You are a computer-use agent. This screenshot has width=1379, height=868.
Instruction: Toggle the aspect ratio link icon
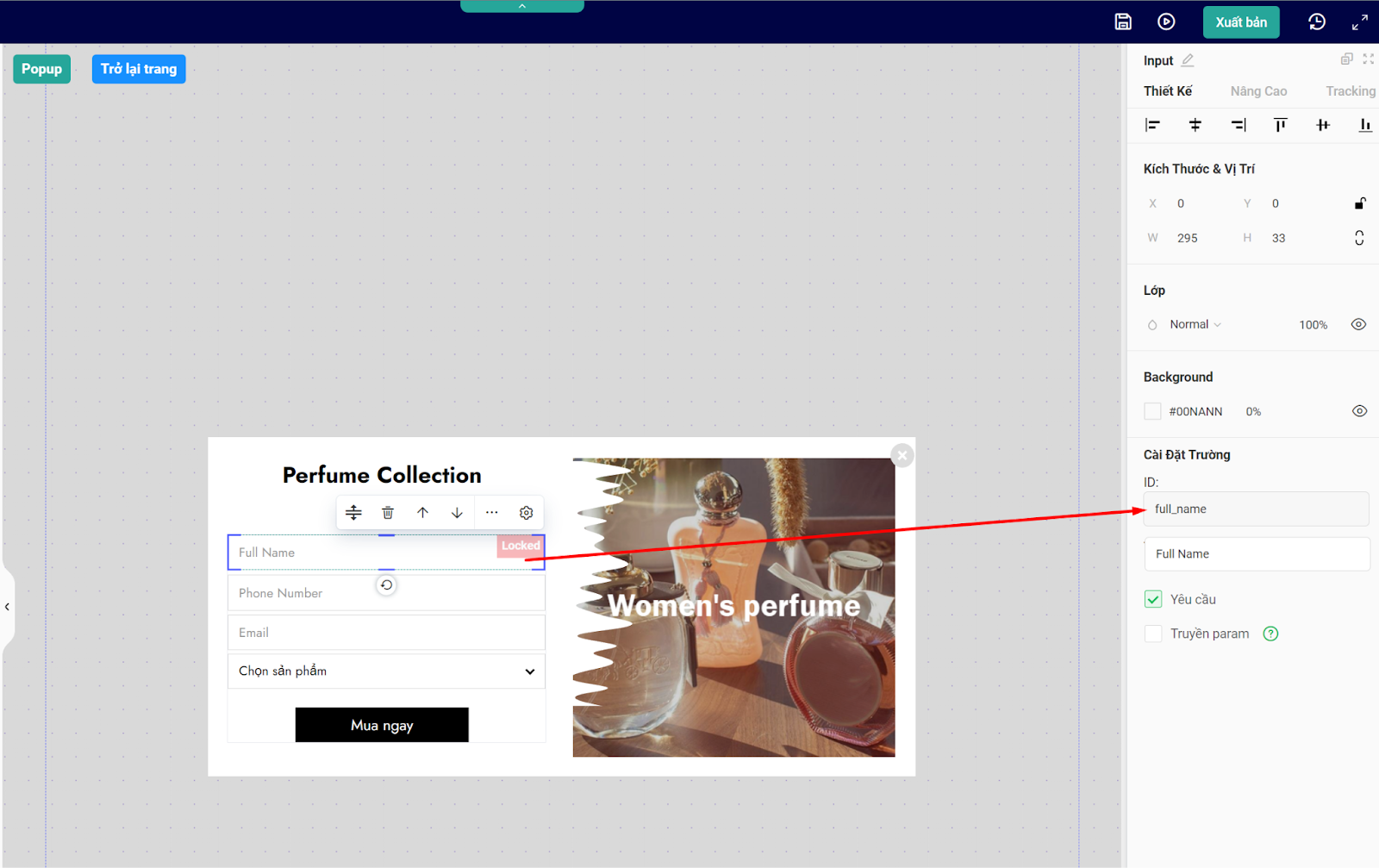(x=1359, y=238)
